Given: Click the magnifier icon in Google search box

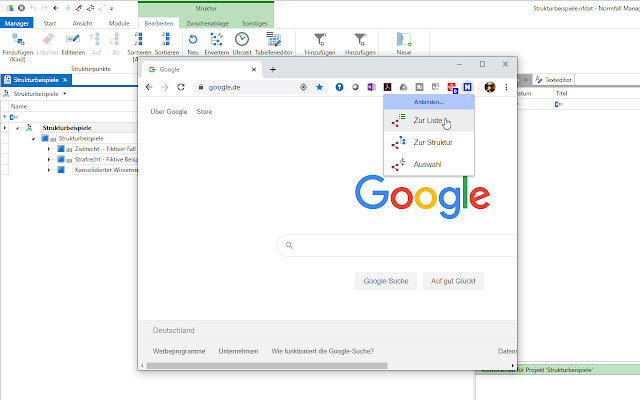Looking at the screenshot, I should click(x=289, y=245).
